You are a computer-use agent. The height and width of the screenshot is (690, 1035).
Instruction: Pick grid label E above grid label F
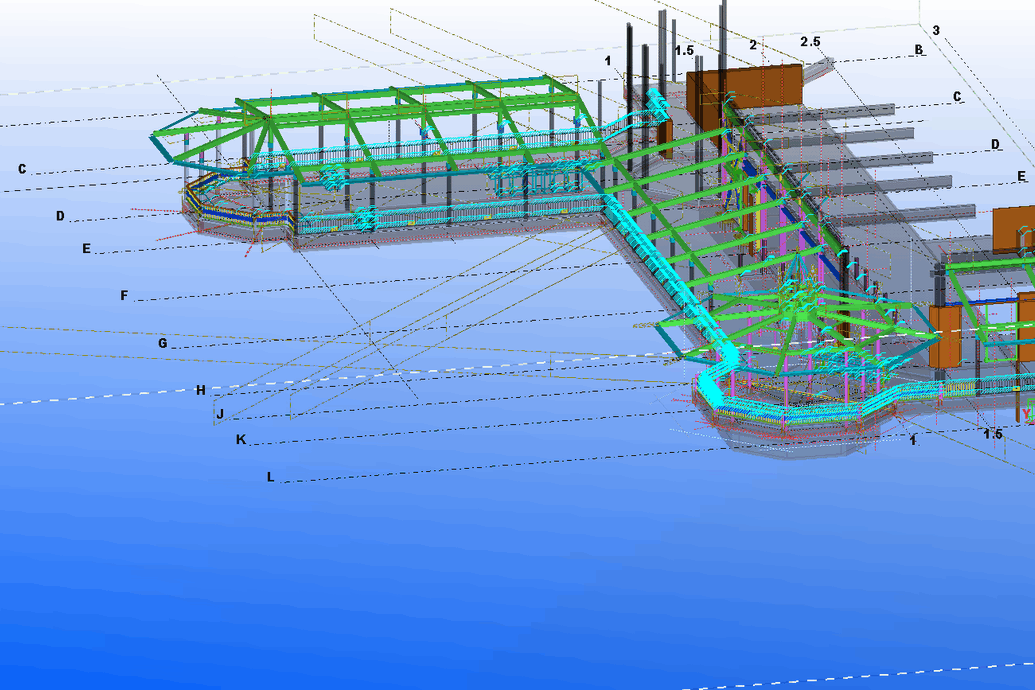(87, 248)
